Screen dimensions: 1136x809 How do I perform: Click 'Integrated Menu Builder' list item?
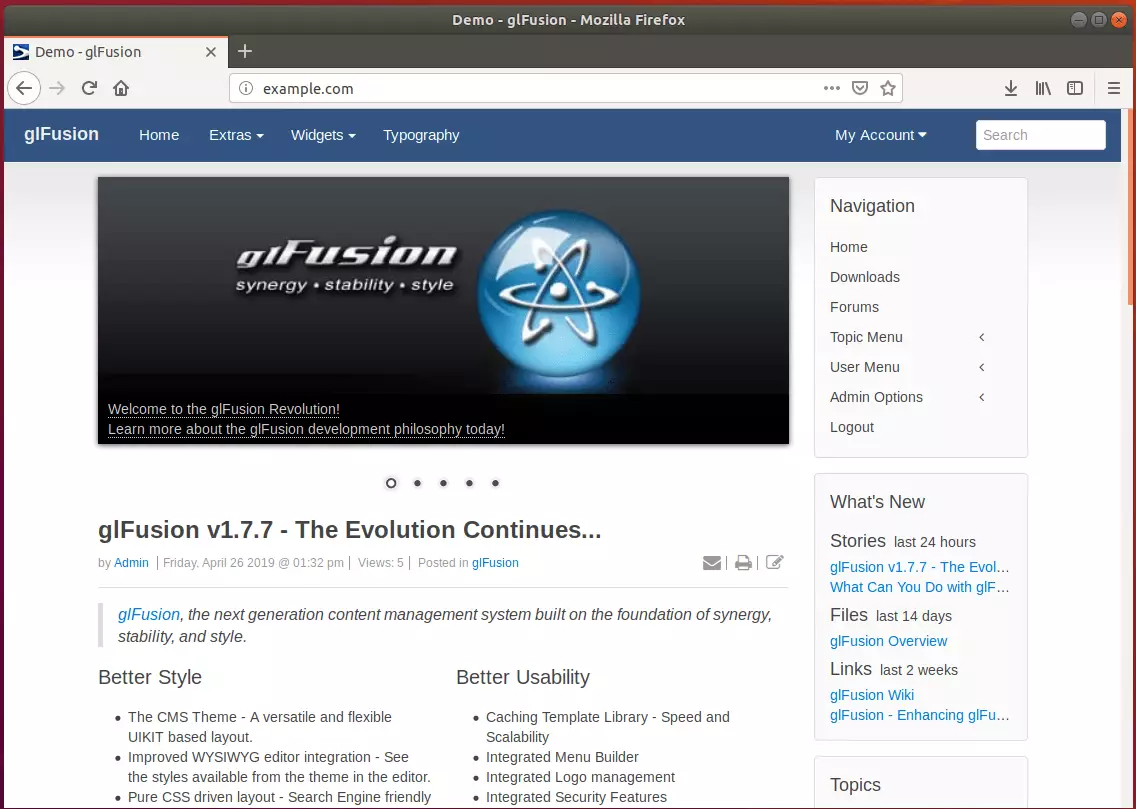(x=562, y=758)
